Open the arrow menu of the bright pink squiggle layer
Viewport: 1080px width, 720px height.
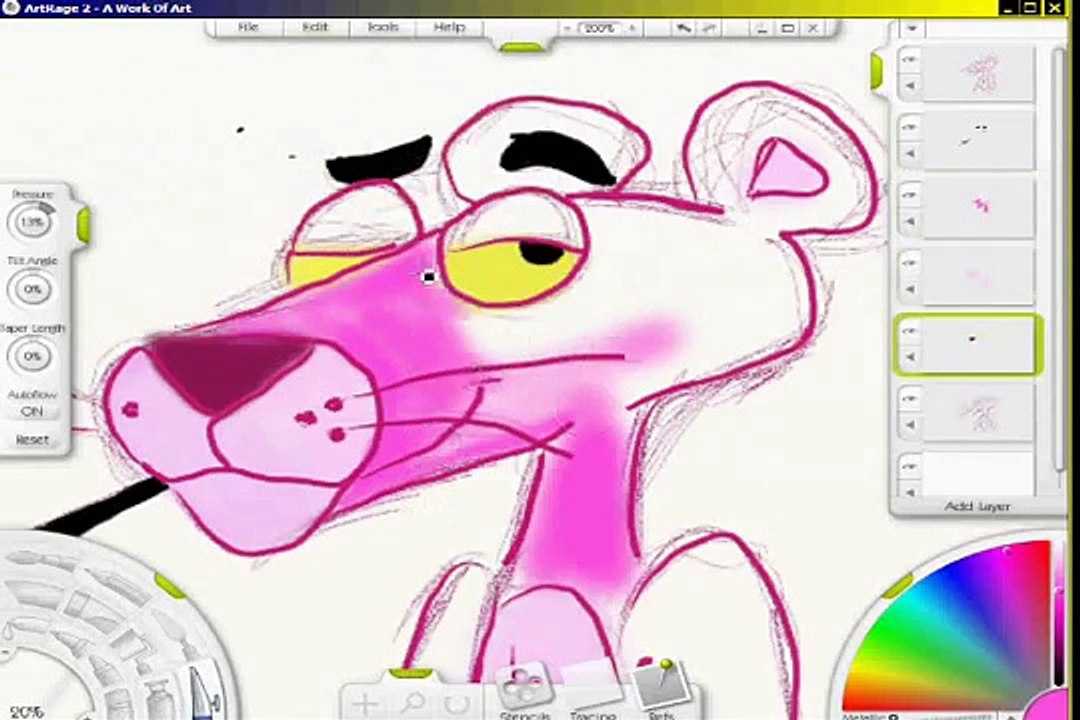(910, 222)
